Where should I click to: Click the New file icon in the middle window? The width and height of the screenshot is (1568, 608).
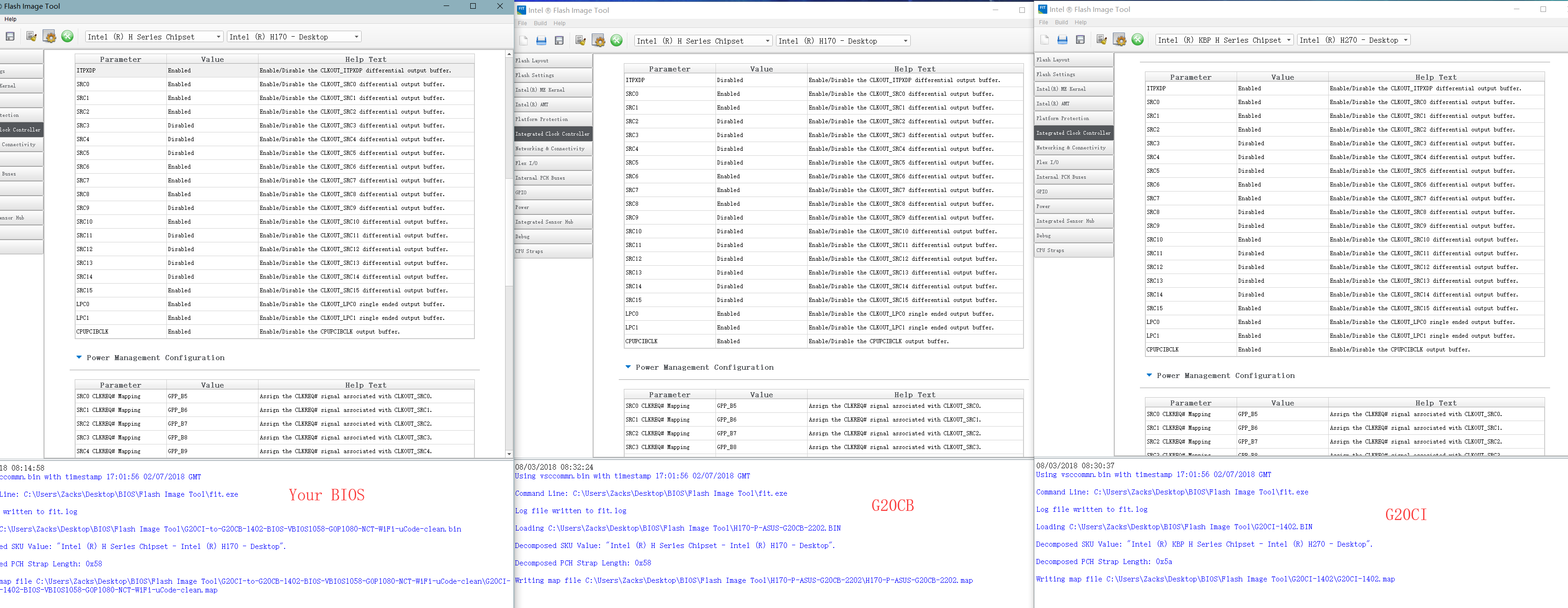point(523,41)
